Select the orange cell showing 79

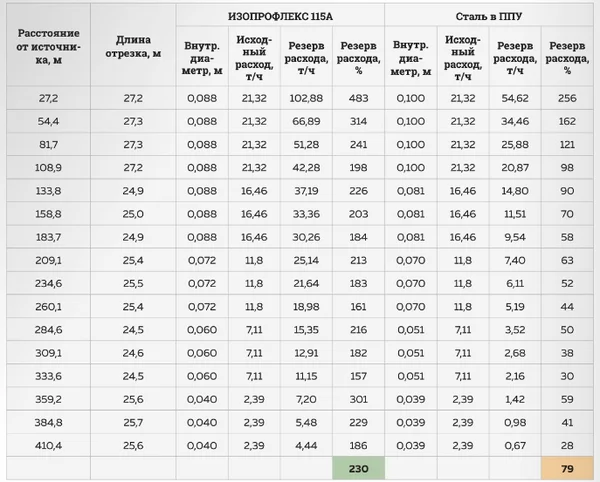pos(567,468)
